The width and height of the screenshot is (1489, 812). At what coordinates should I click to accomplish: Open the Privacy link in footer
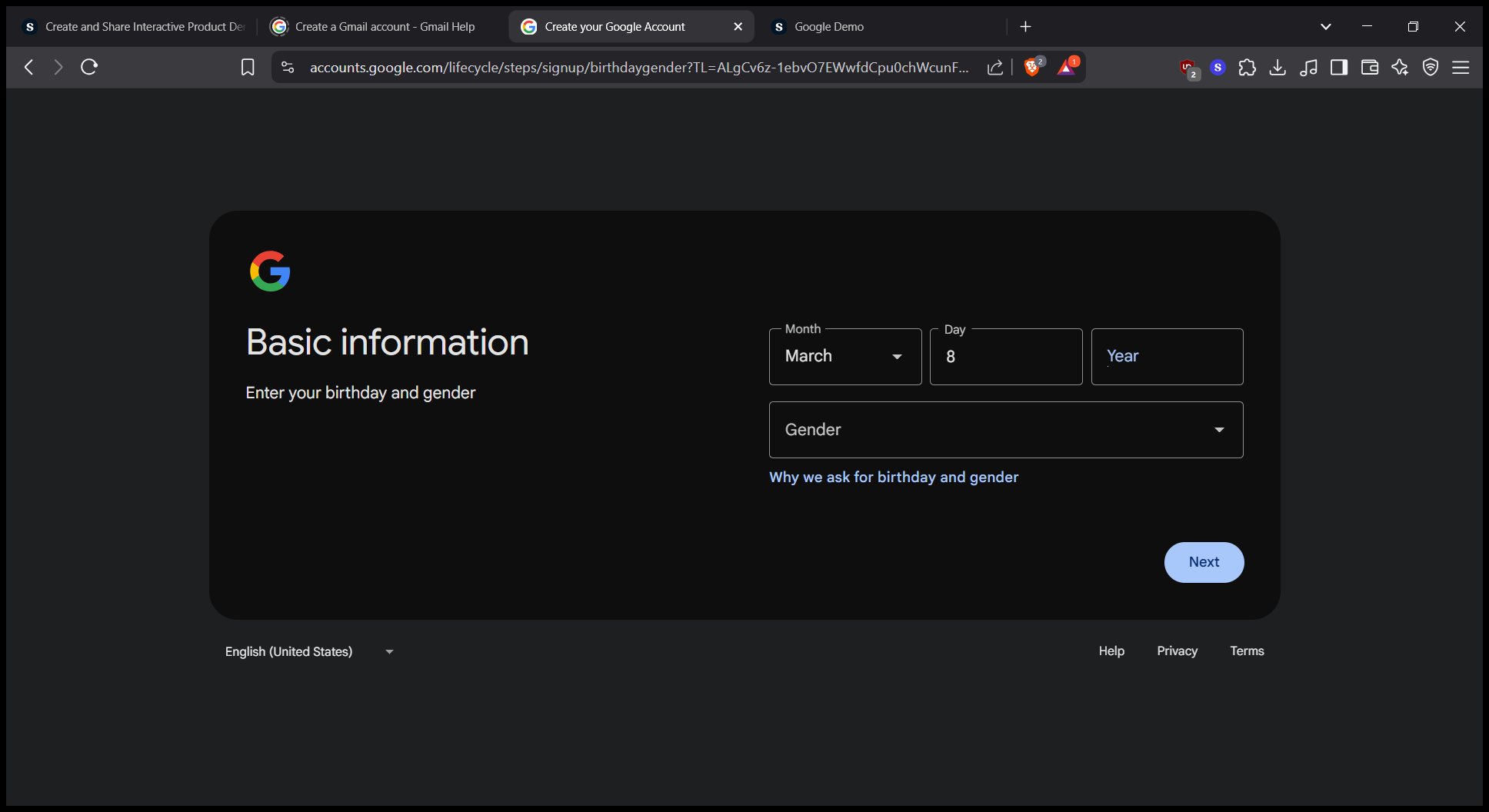pyautogui.click(x=1177, y=651)
